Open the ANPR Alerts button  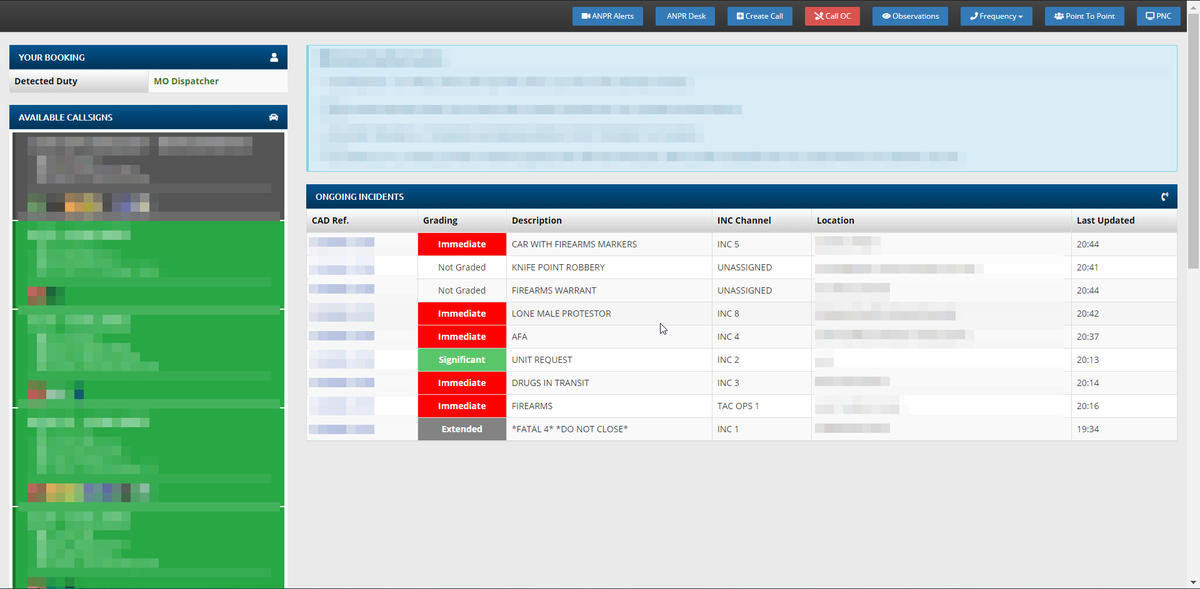pyautogui.click(x=607, y=16)
